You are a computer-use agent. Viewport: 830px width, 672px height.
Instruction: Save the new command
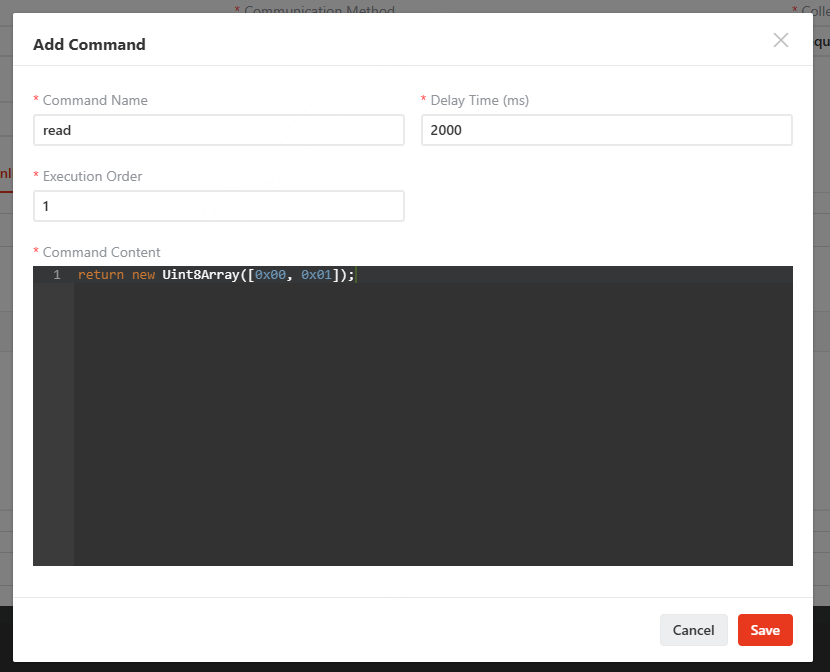point(765,630)
